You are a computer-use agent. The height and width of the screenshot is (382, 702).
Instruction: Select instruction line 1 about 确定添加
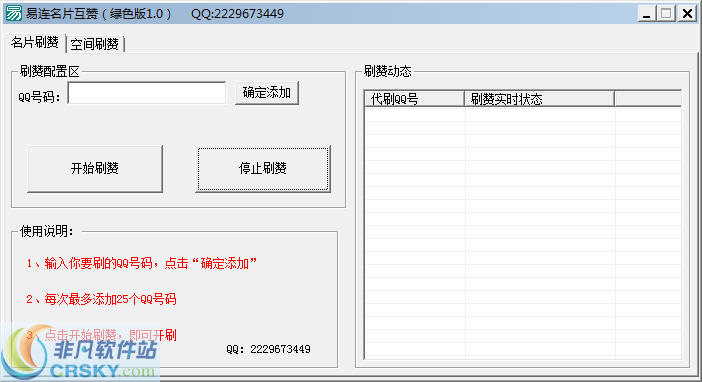click(x=141, y=263)
